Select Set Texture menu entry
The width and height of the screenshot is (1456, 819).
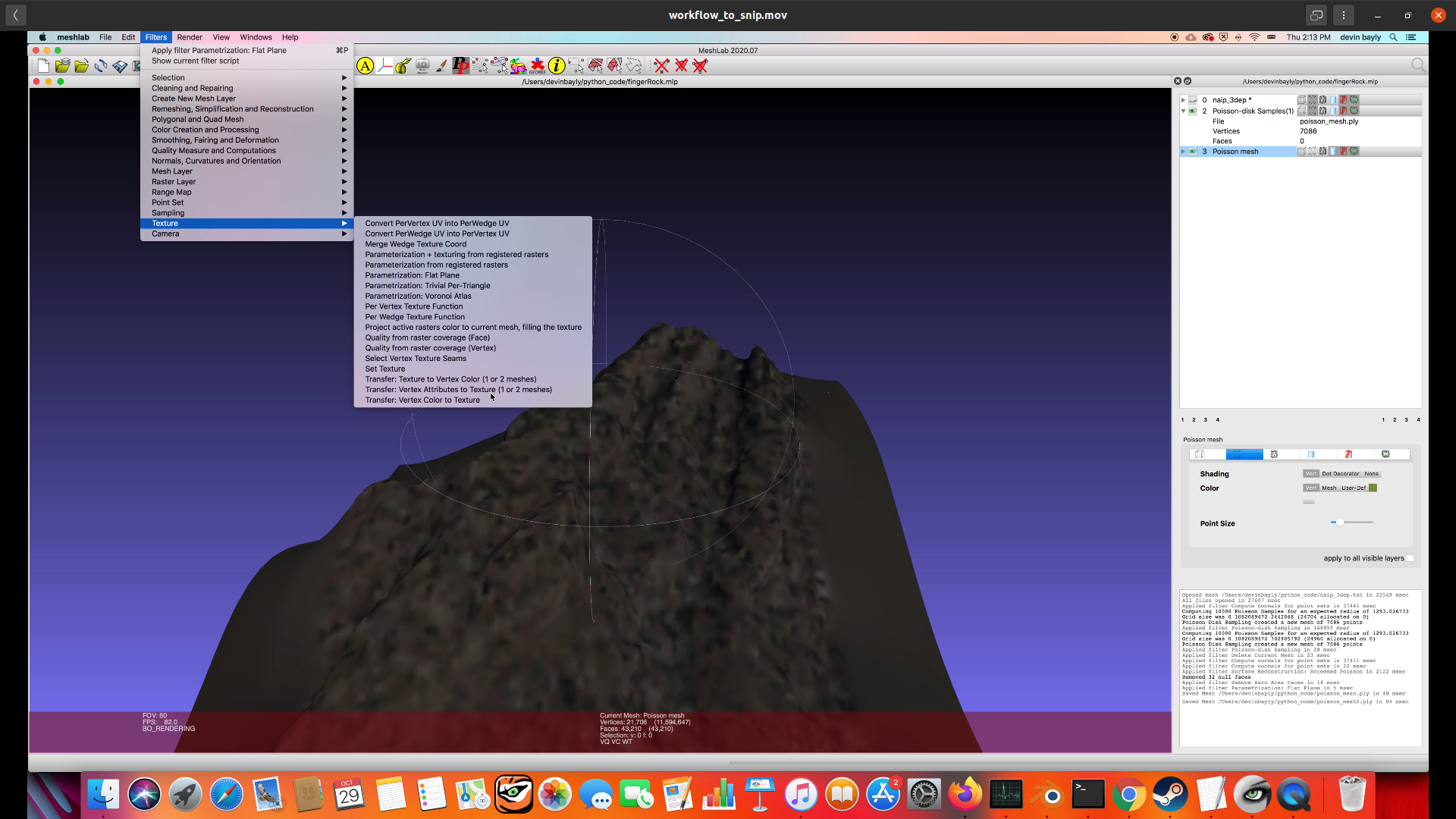(x=472, y=369)
